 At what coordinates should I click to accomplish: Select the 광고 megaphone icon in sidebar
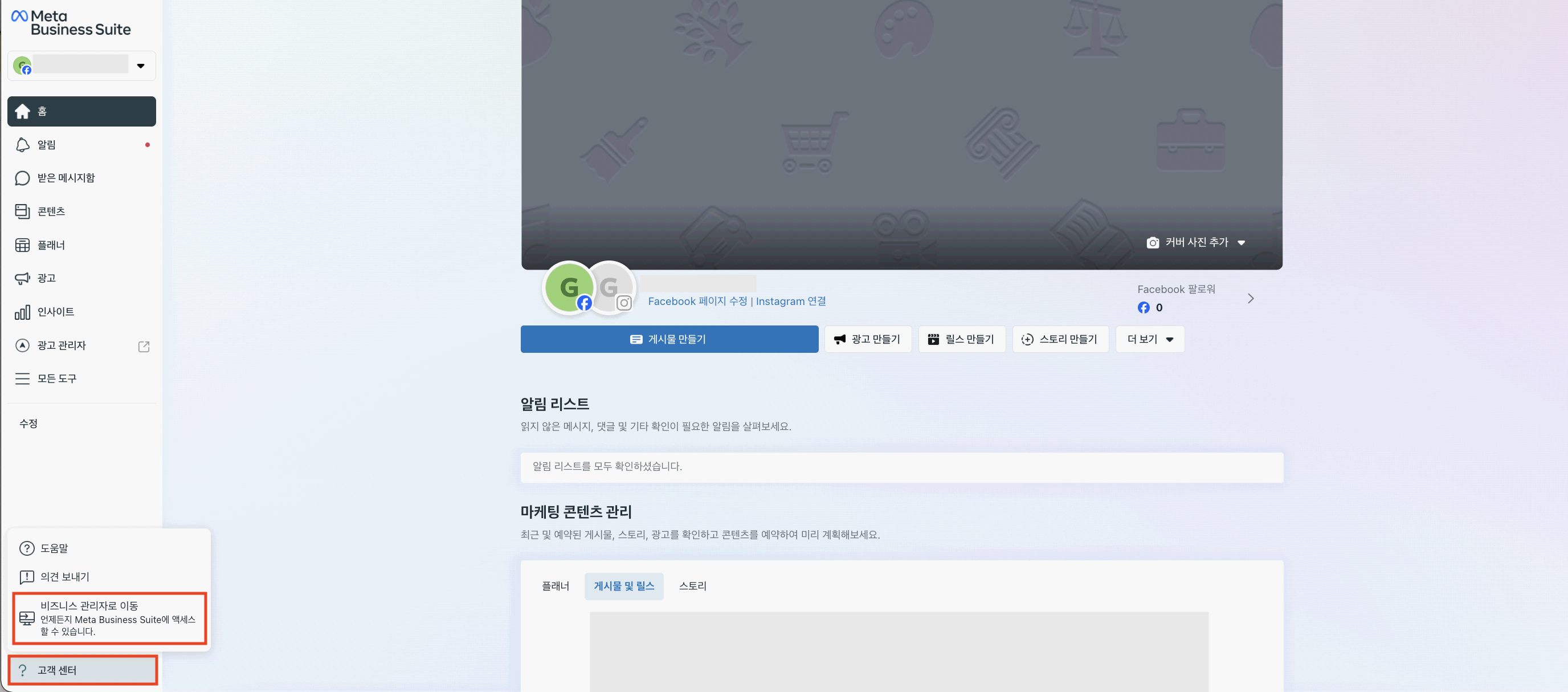point(23,278)
